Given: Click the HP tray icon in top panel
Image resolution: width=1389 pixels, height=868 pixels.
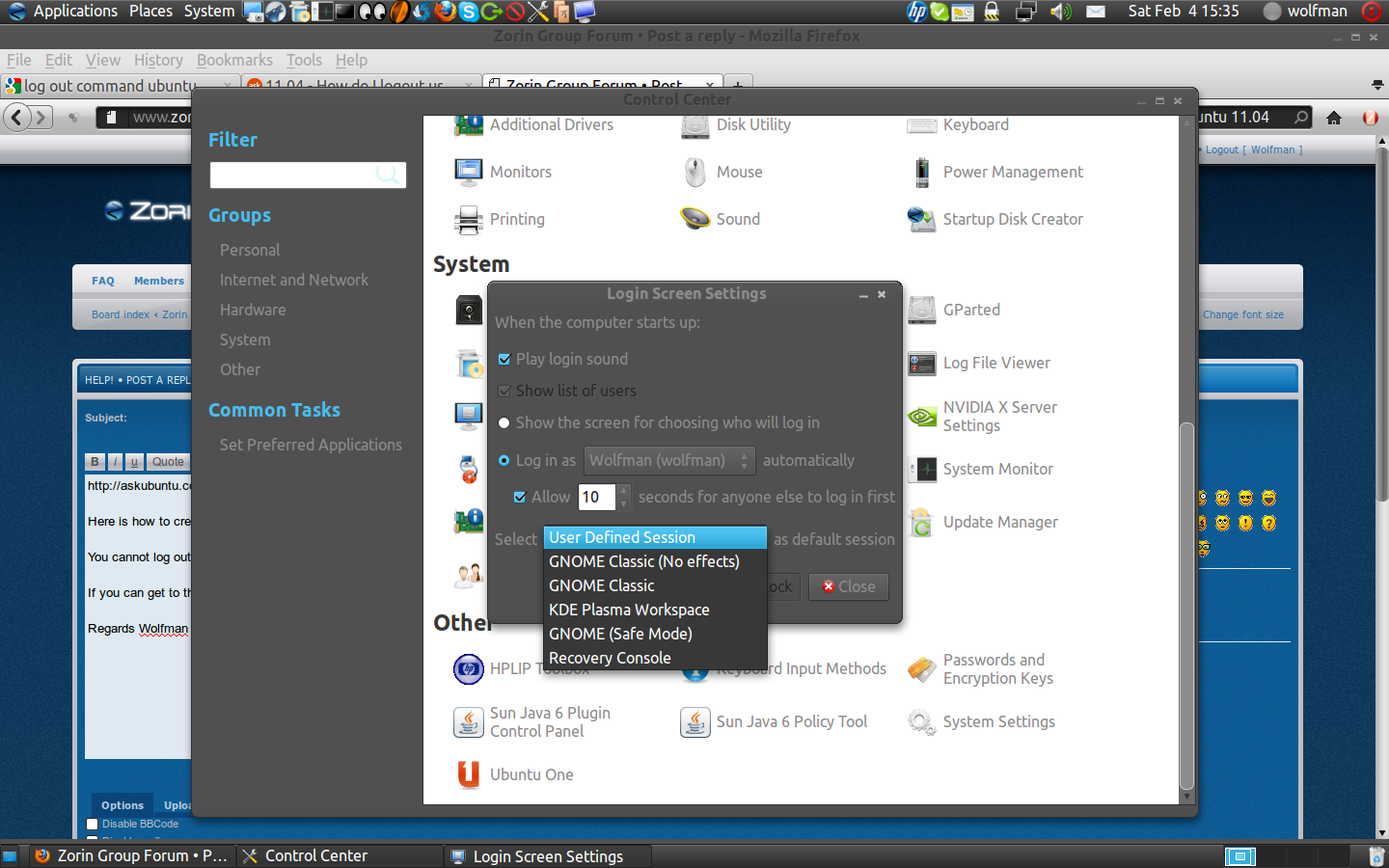Looking at the screenshot, I should (917, 12).
